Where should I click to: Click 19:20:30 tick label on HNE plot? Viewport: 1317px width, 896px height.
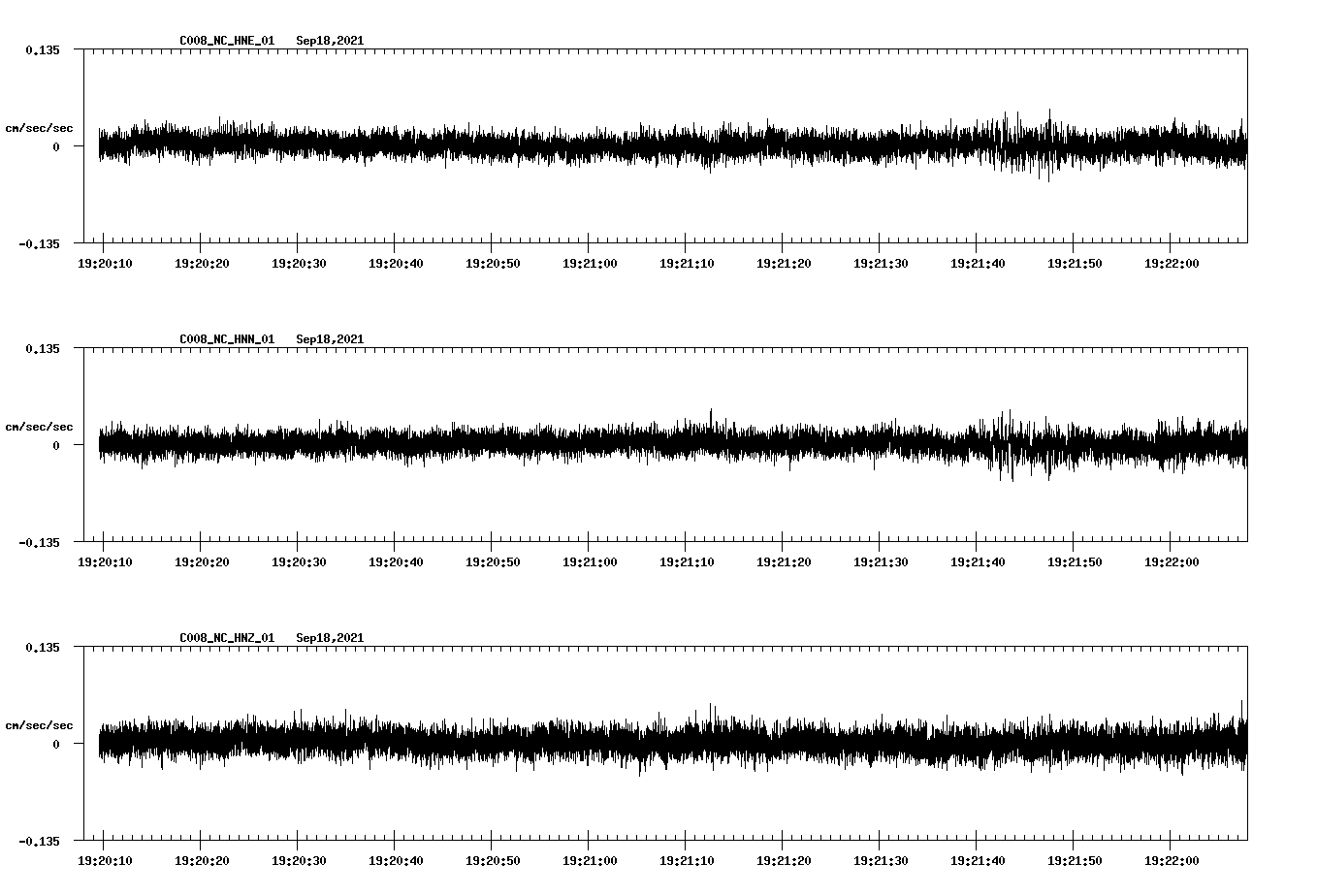pyautogui.click(x=299, y=264)
